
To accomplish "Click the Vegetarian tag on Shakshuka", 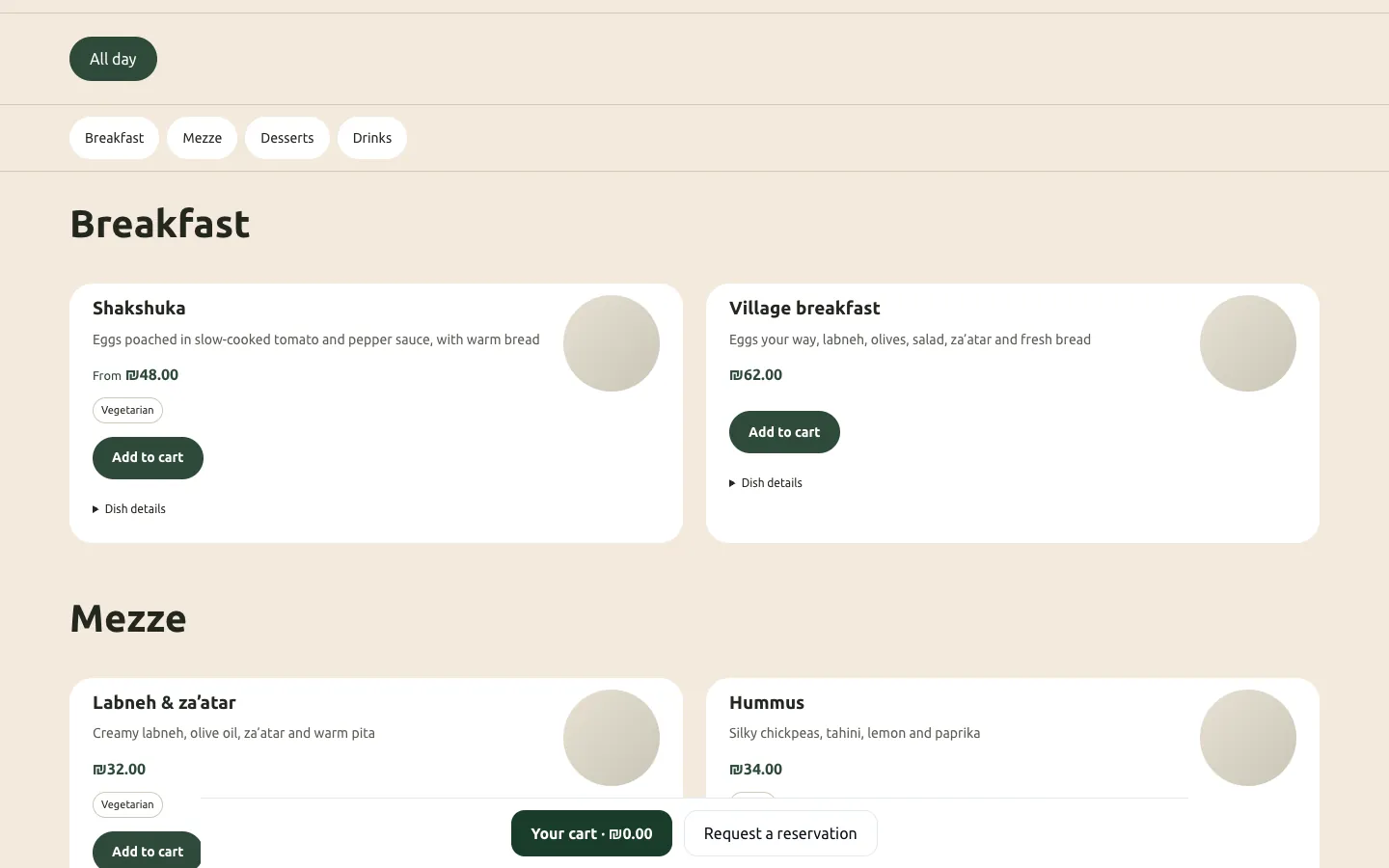I will (127, 410).
